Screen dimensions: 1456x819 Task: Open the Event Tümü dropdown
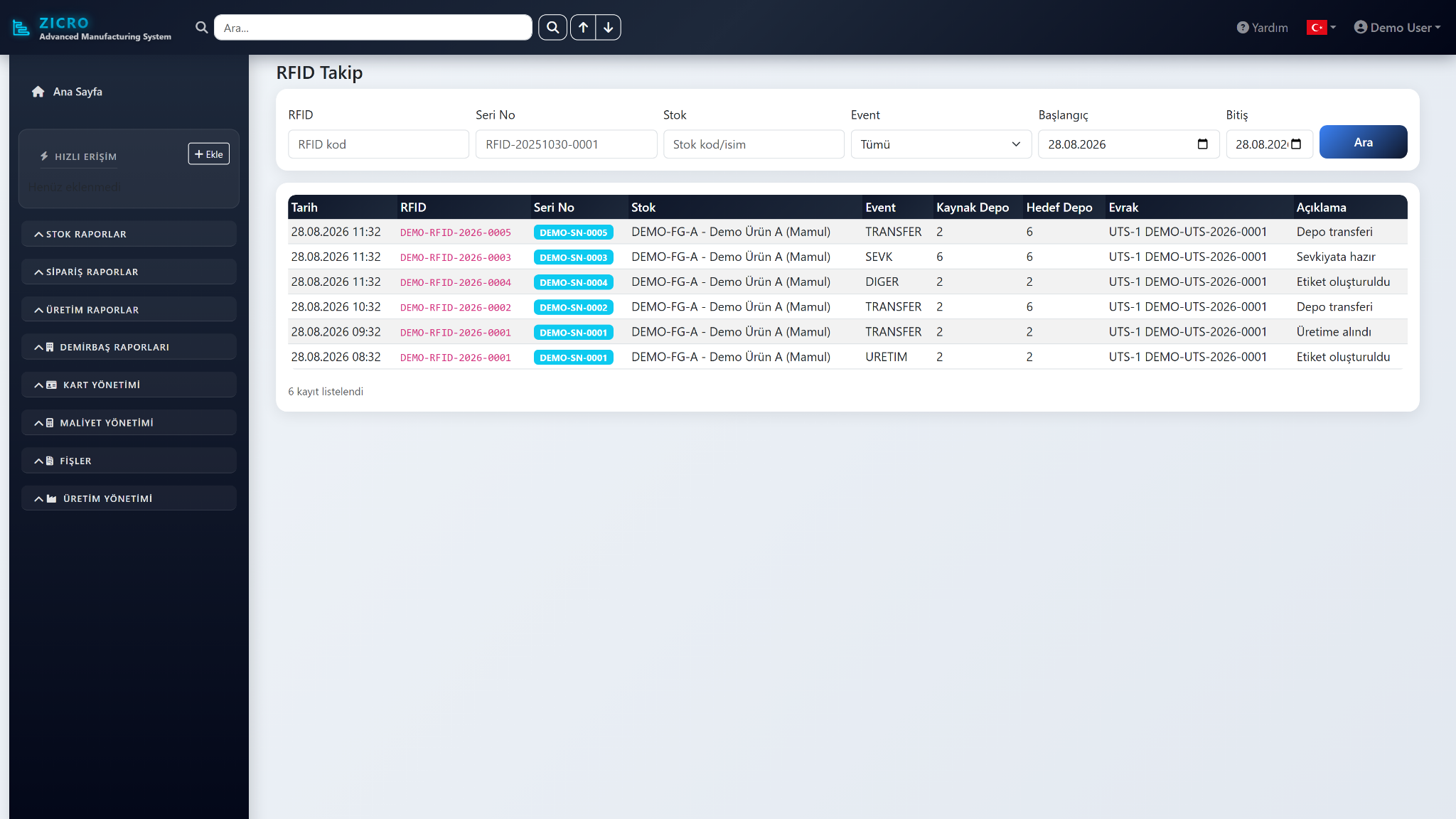pyautogui.click(x=941, y=144)
